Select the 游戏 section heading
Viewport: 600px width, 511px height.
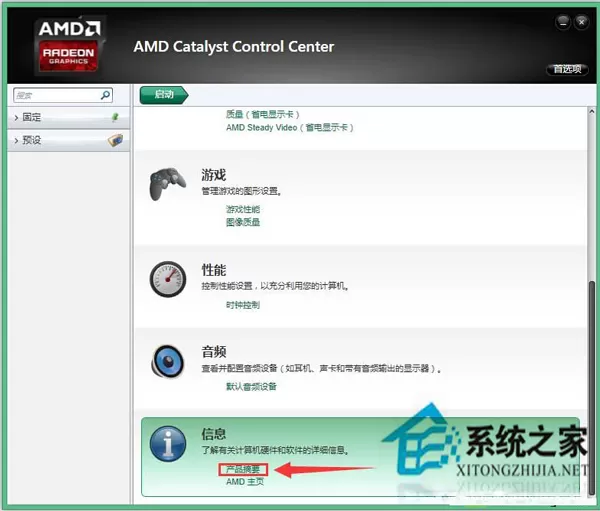tap(214, 175)
